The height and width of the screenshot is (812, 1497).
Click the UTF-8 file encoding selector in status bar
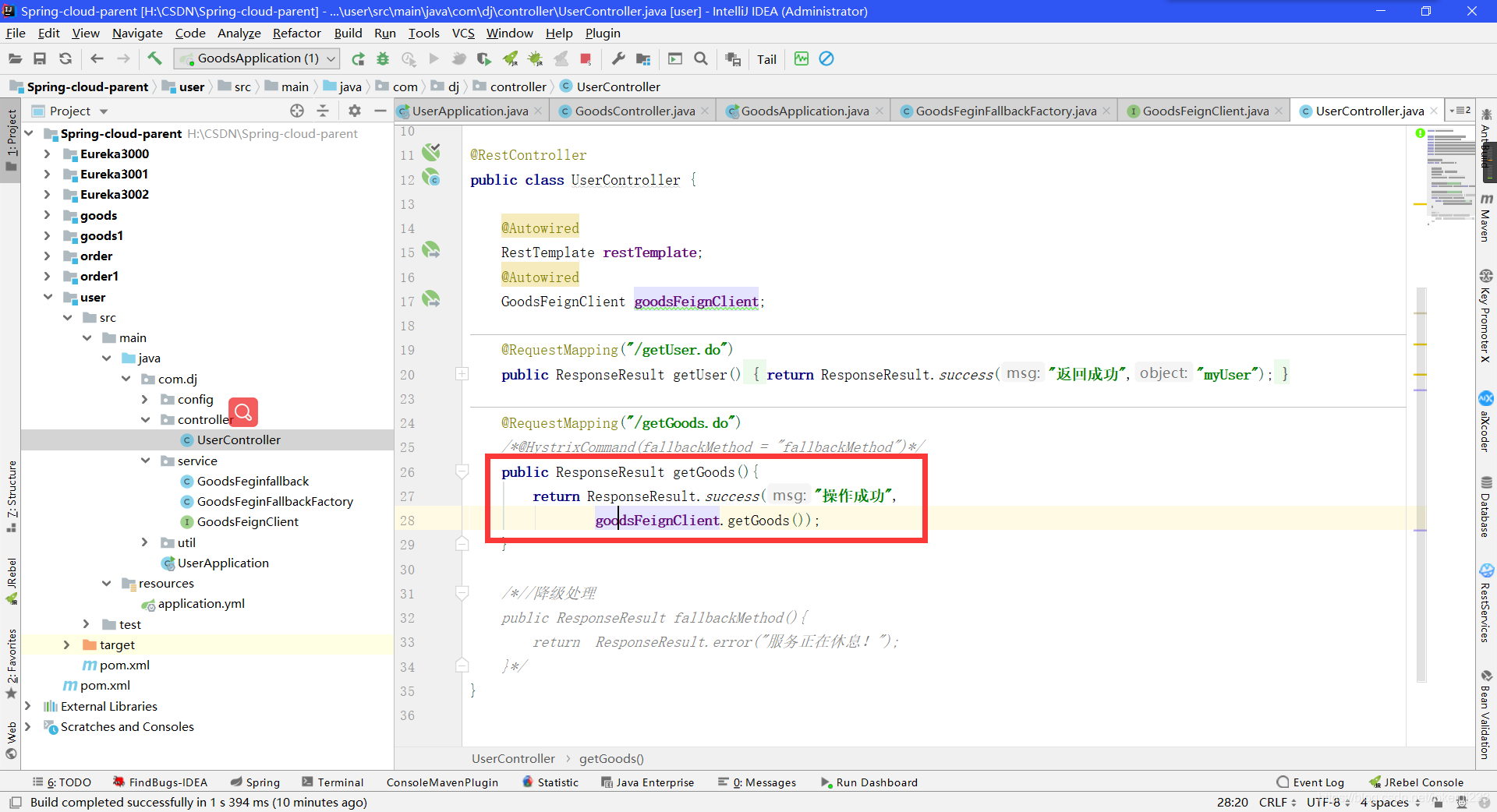(1328, 802)
